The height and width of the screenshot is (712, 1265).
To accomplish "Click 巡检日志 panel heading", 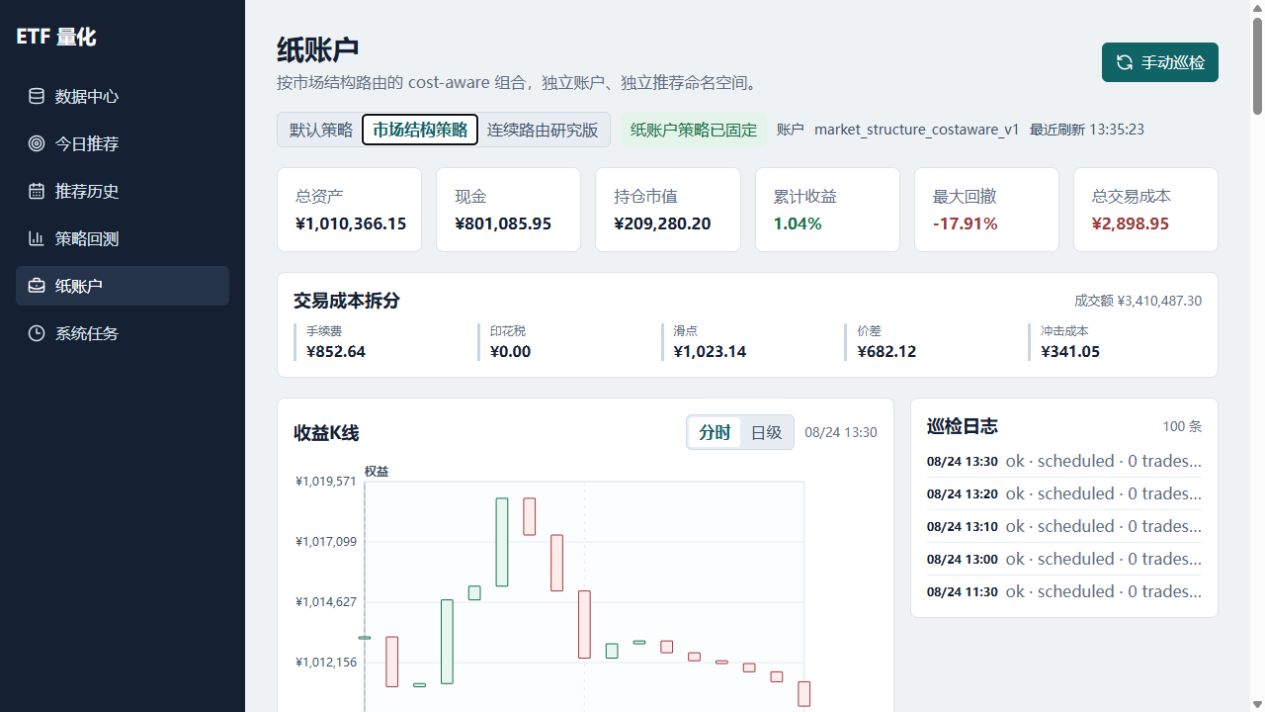I will coord(962,426).
